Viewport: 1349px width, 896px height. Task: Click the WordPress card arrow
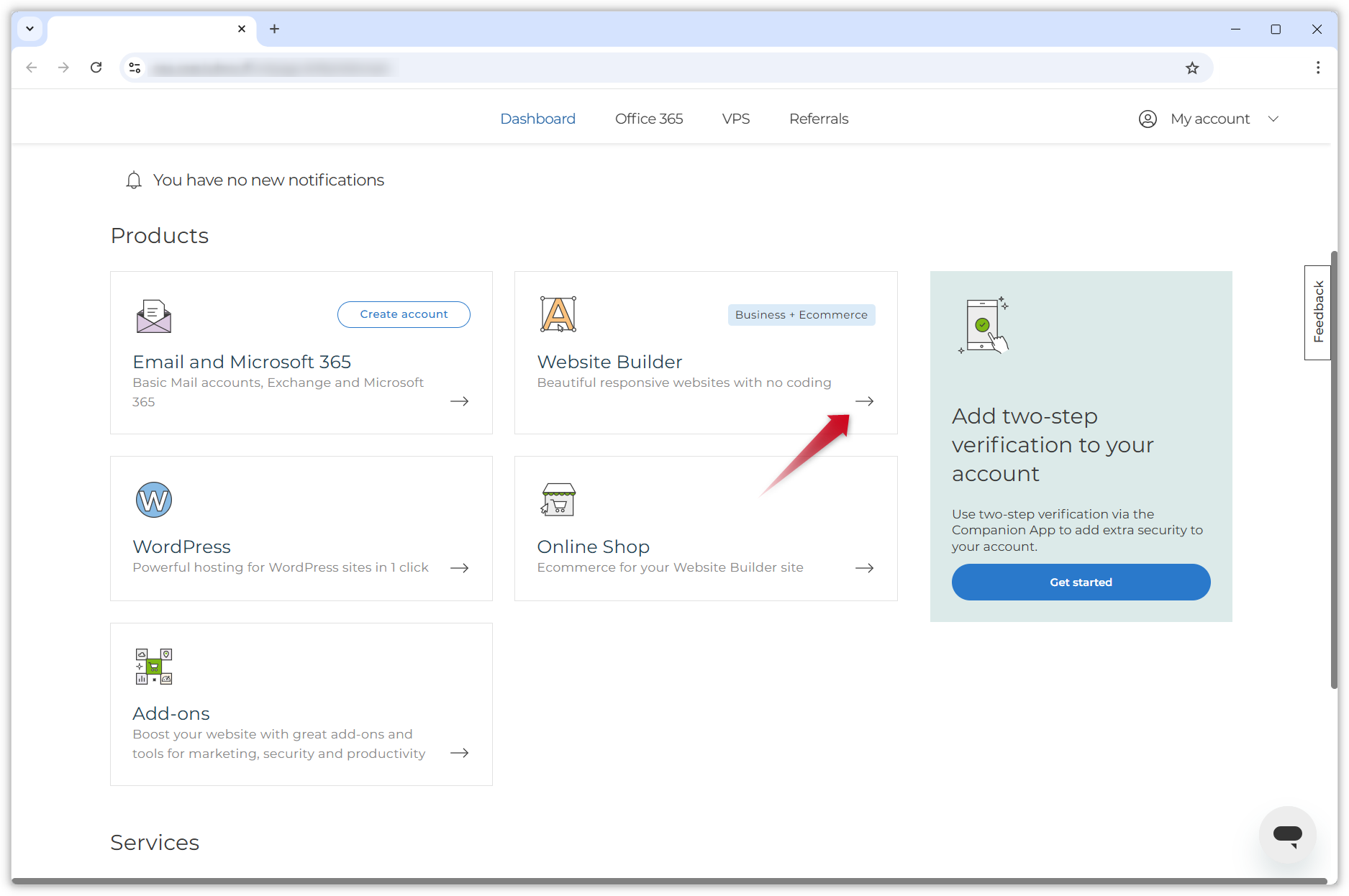tap(459, 567)
